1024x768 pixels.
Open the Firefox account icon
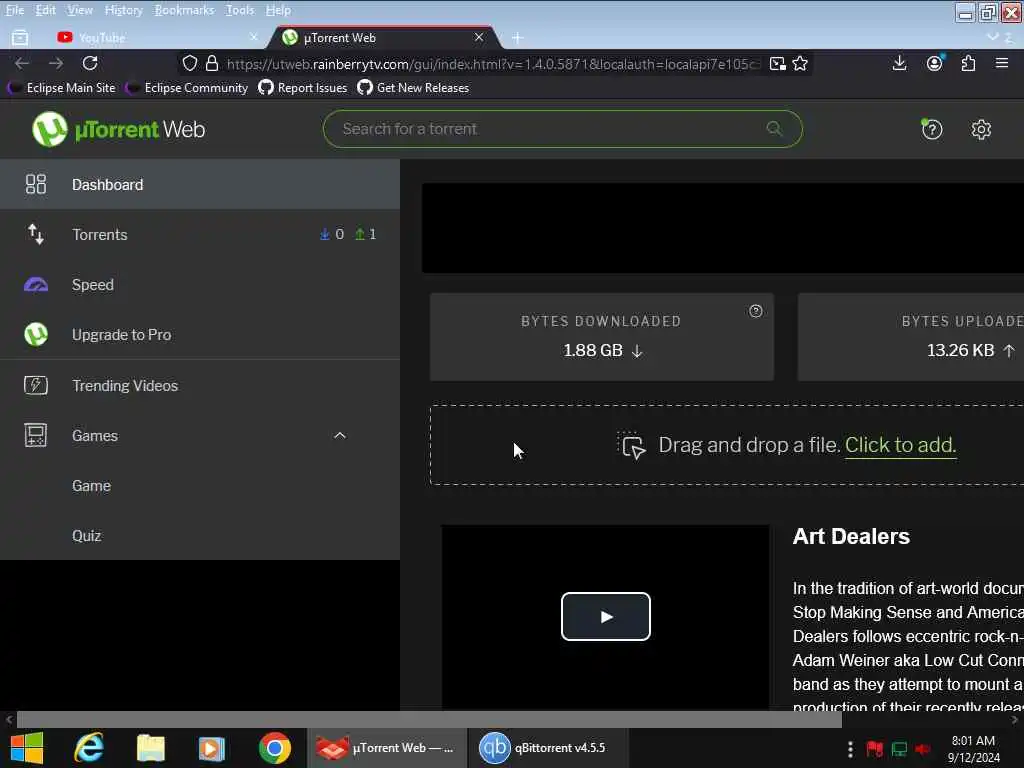pos(935,63)
